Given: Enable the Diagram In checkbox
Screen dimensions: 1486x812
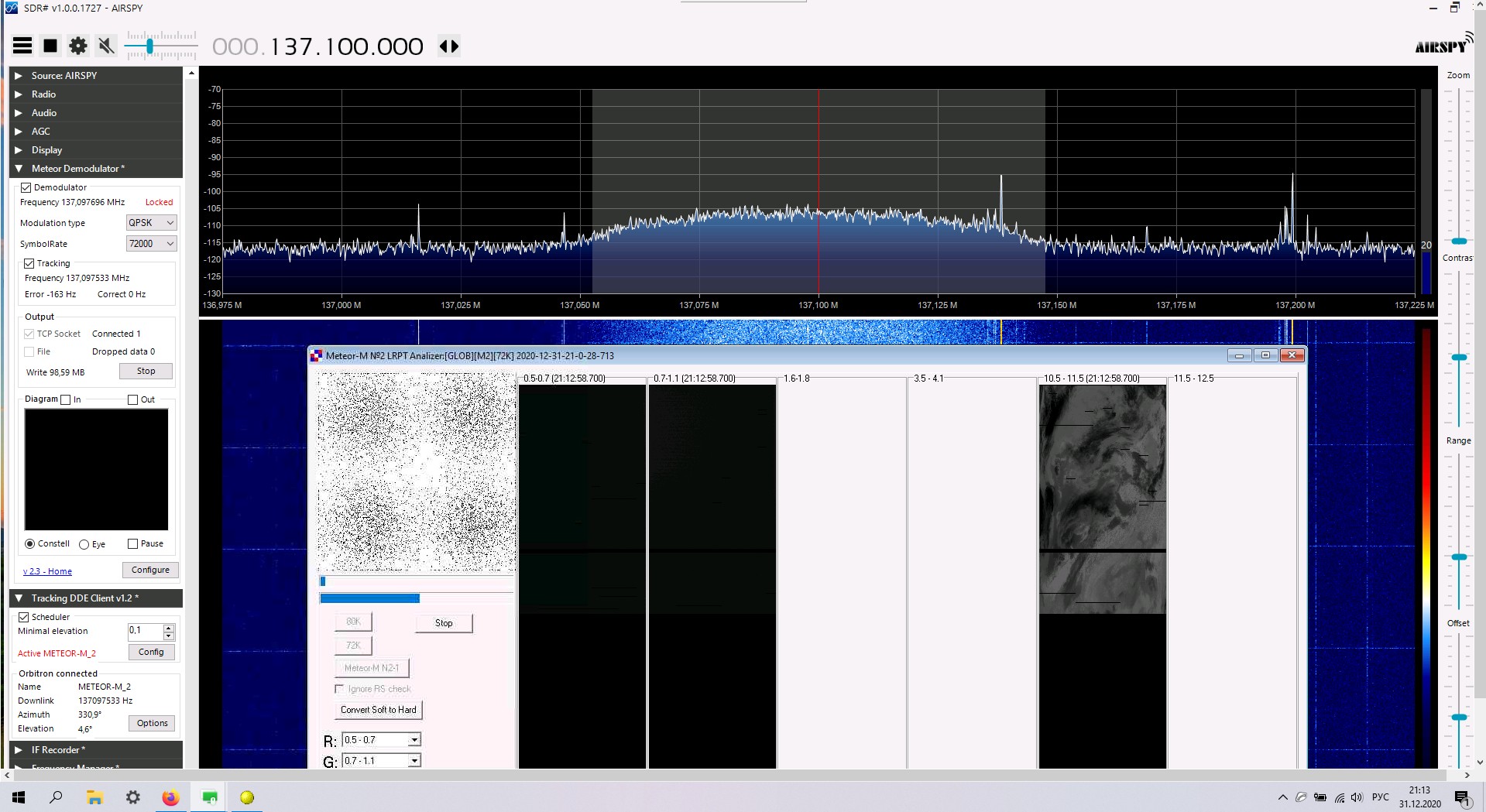Looking at the screenshot, I should pos(65,399).
